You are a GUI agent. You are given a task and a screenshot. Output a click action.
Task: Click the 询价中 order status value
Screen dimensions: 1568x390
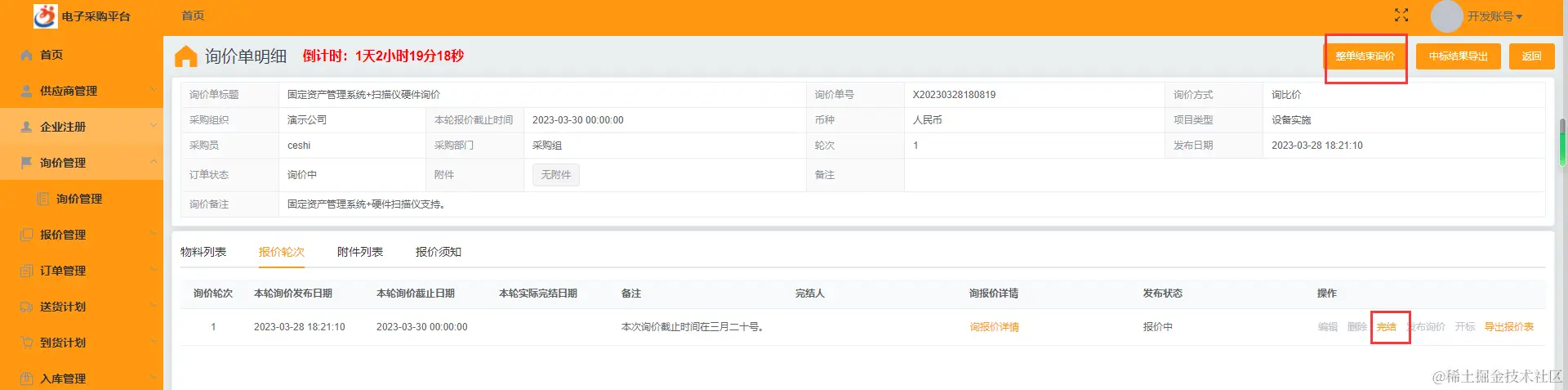click(x=302, y=175)
